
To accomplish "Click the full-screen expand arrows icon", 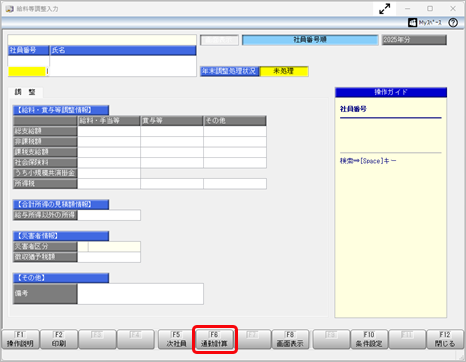I will 385,9.
